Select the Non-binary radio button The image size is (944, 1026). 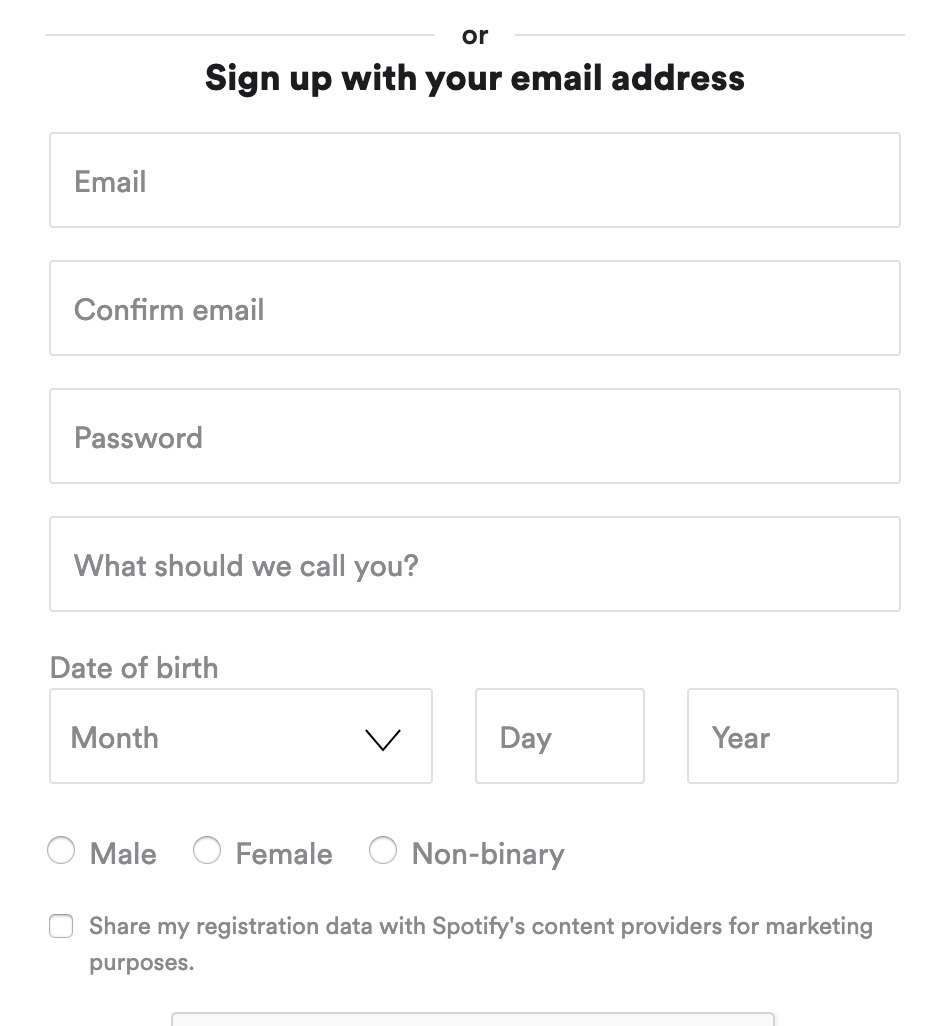pyautogui.click(x=383, y=849)
